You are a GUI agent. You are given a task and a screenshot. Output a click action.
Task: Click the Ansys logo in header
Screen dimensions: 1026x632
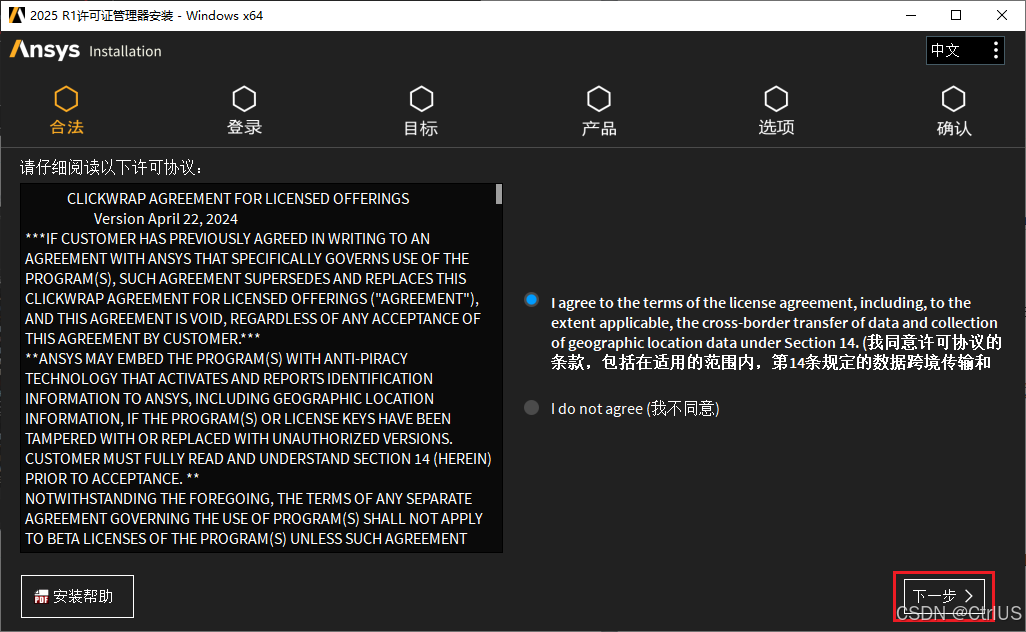[44, 50]
